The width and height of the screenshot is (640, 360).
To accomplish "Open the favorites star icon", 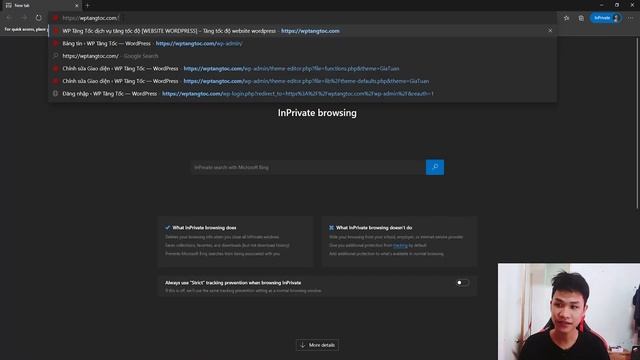I will tap(567, 18).
